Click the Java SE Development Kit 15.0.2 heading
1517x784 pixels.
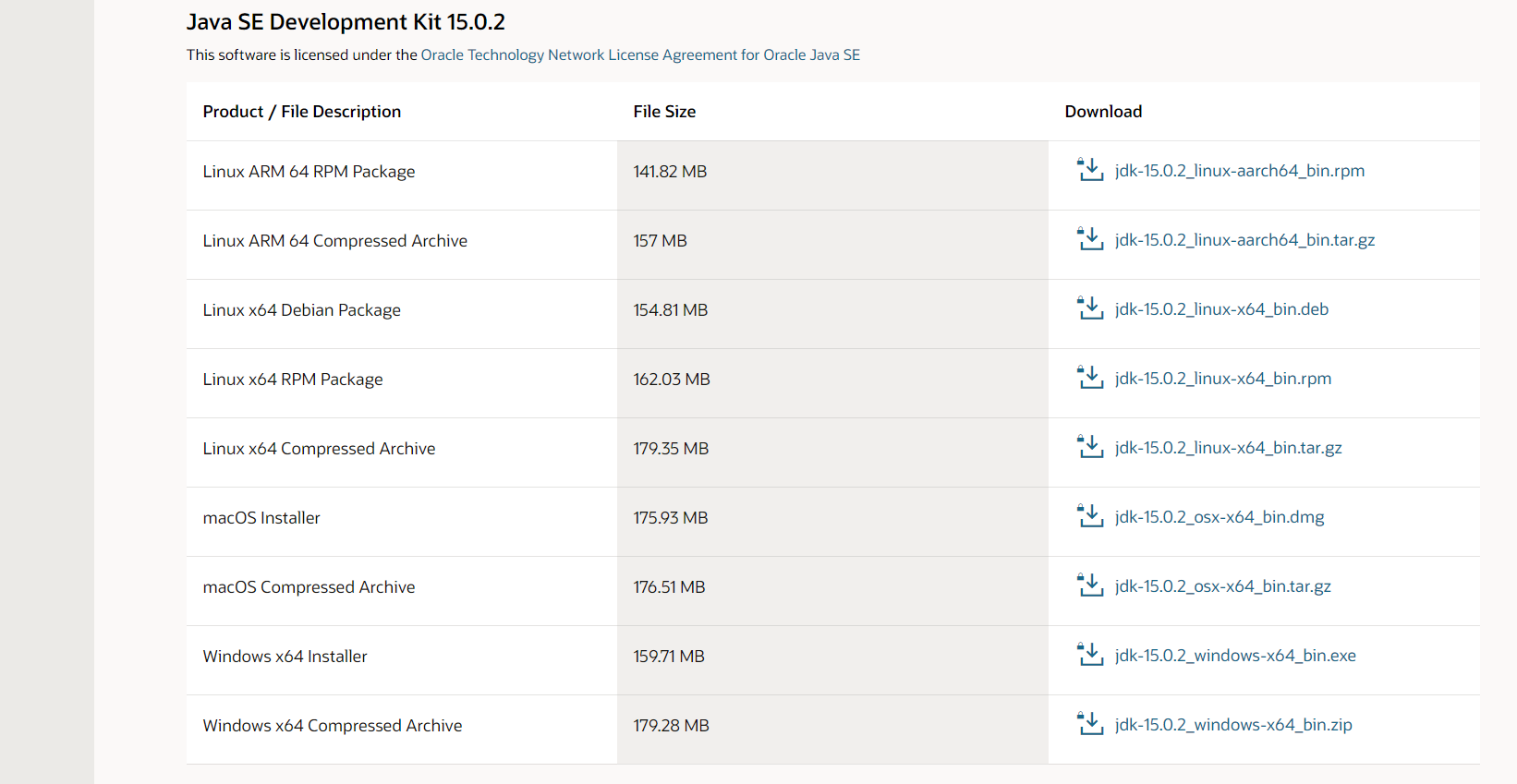346,22
